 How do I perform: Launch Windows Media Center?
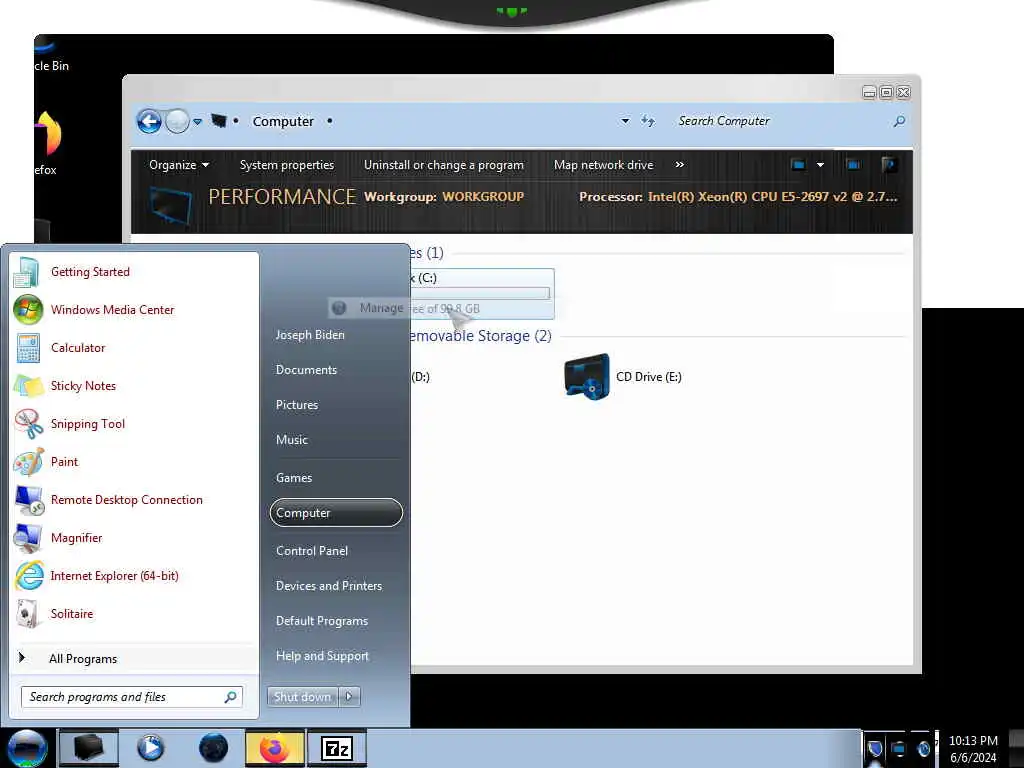click(112, 310)
